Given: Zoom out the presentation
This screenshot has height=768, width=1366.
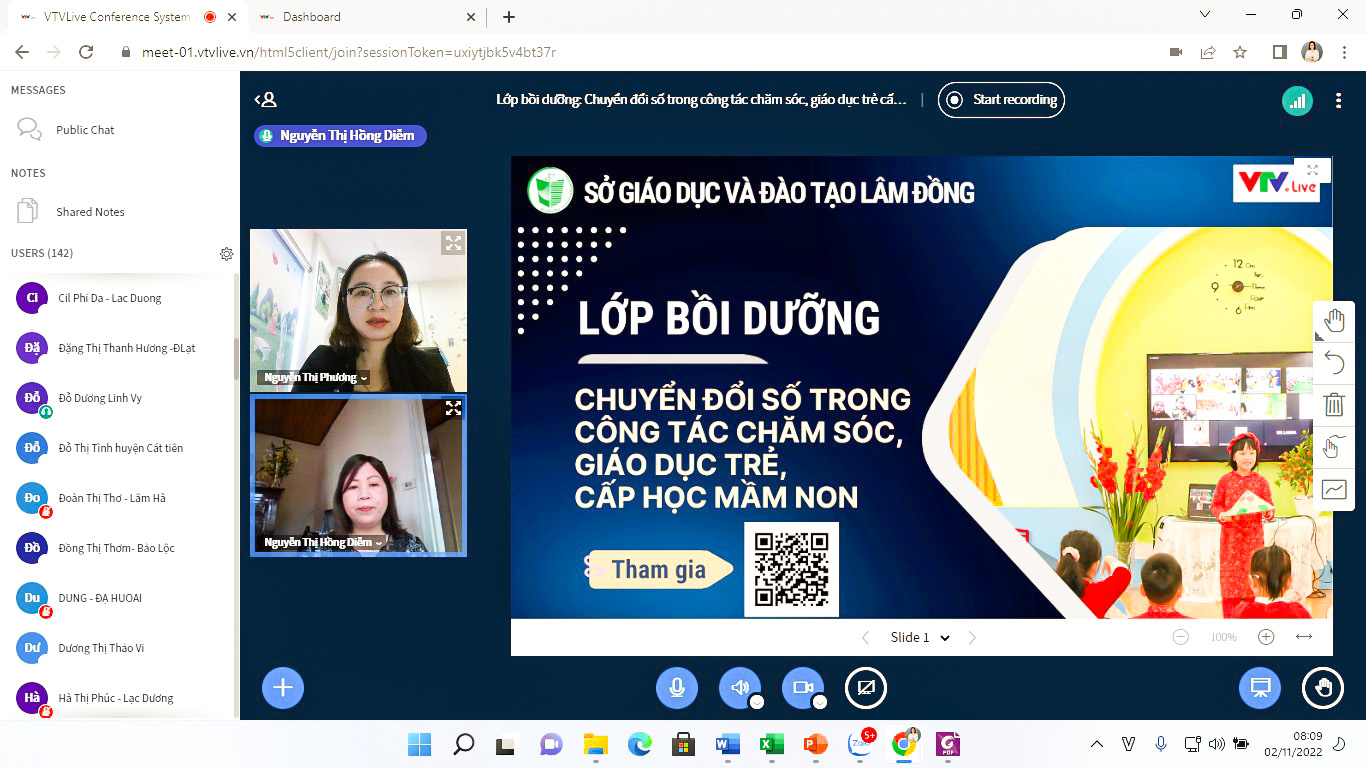Looking at the screenshot, I should coord(1181,637).
